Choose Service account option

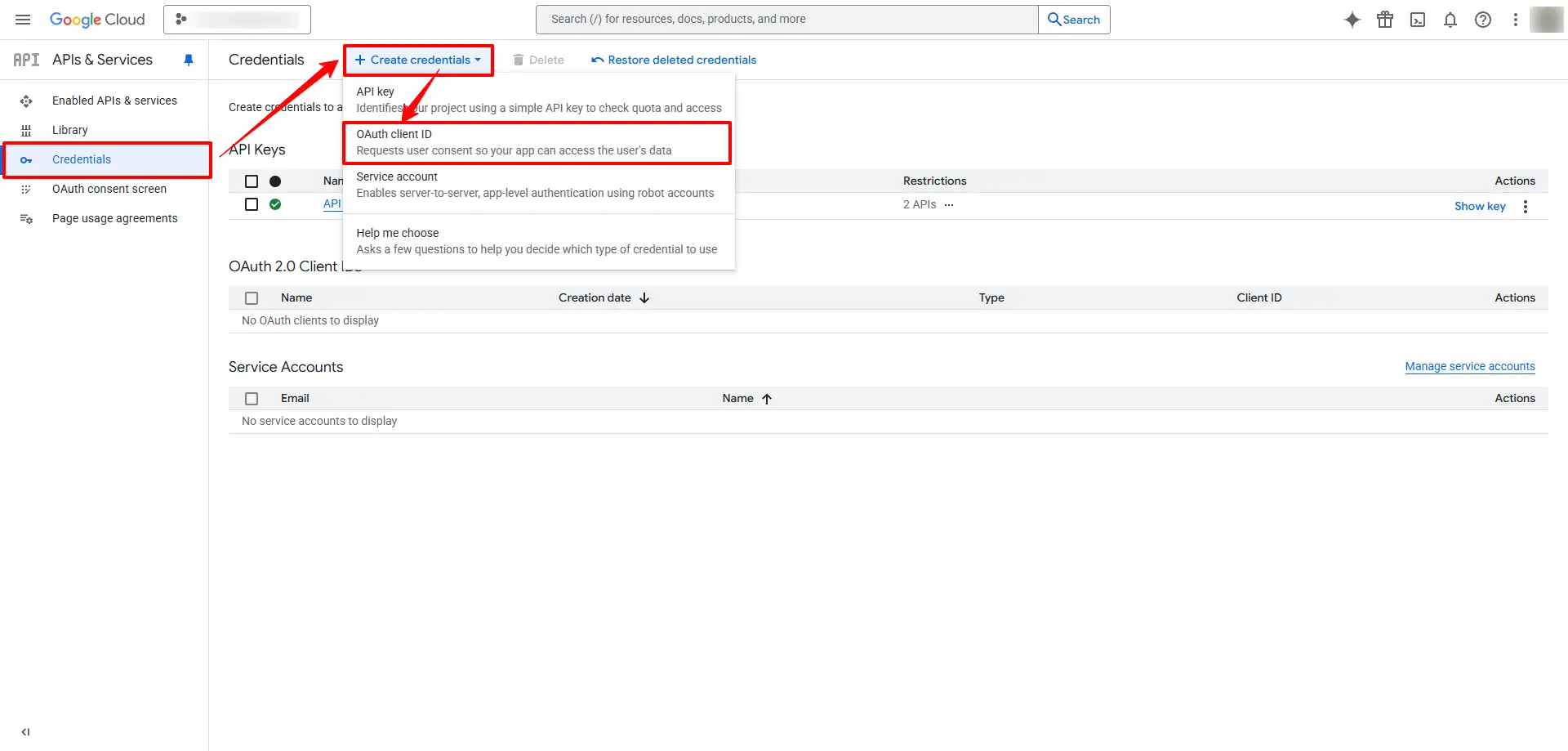pyautogui.click(x=539, y=185)
